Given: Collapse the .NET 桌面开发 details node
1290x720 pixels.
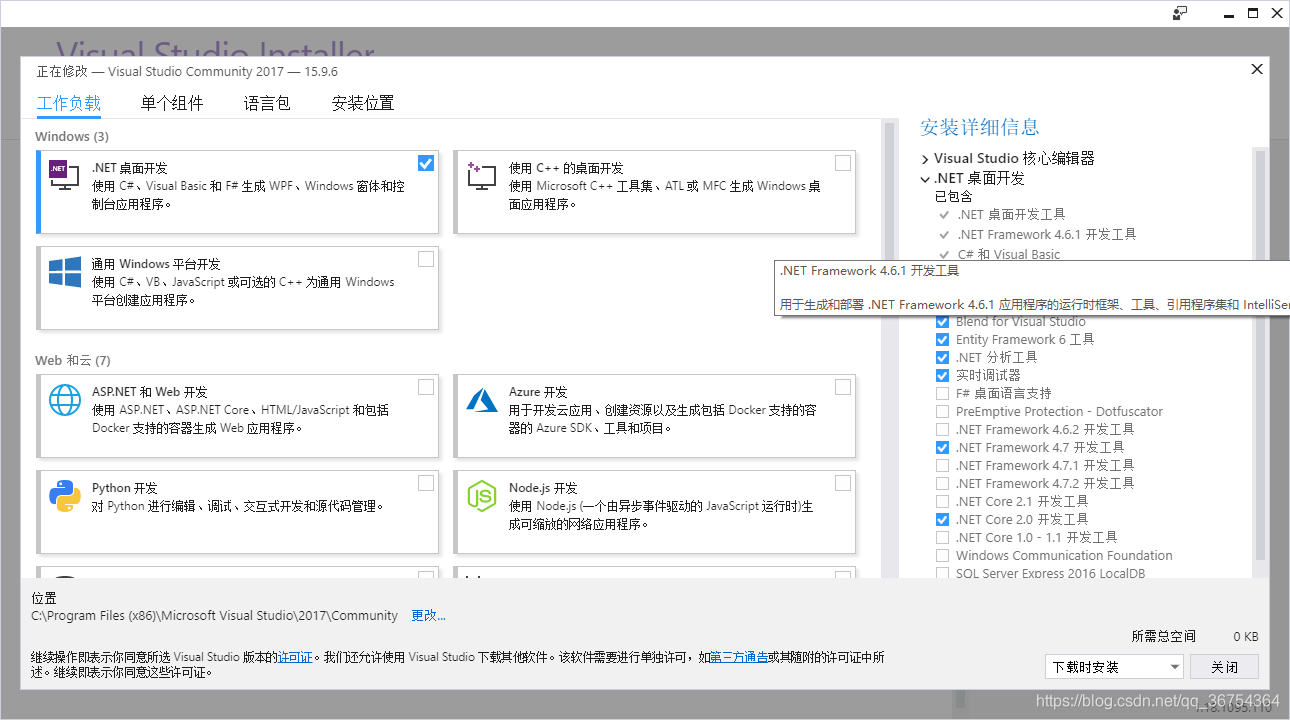Looking at the screenshot, I should (x=925, y=179).
